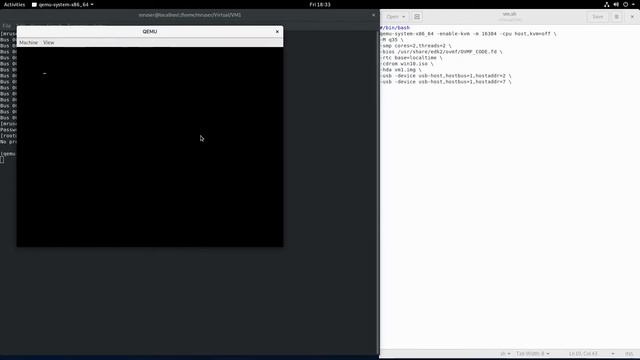Screen dimensions: 640x360
Task: Click the Ln, Col indicator in gedit
Action: (583, 353)
